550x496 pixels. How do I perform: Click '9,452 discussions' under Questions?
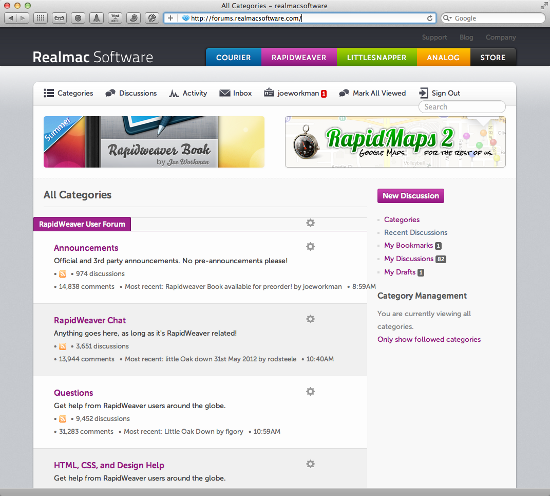[103, 418]
